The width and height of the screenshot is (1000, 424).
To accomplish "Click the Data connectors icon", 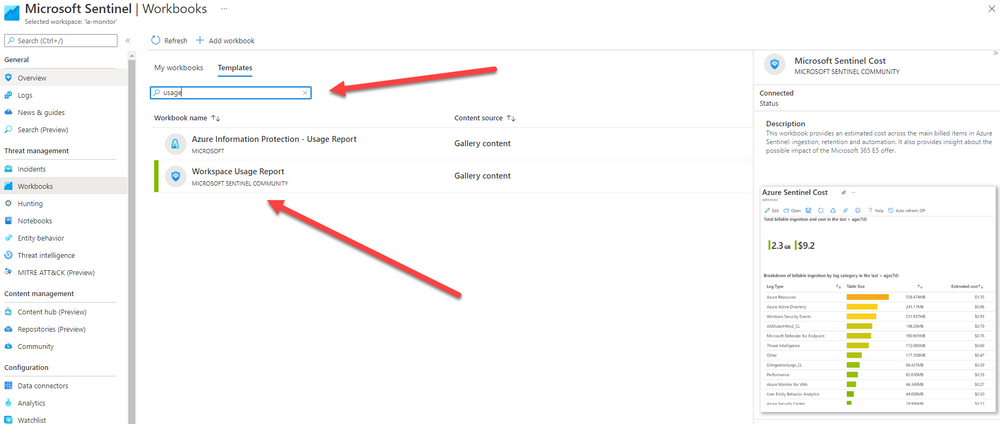I will pyautogui.click(x=10, y=385).
